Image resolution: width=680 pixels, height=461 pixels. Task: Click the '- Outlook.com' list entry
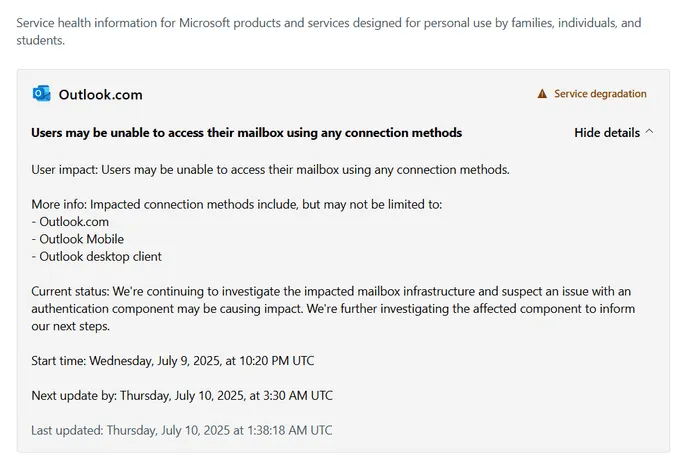(70, 222)
